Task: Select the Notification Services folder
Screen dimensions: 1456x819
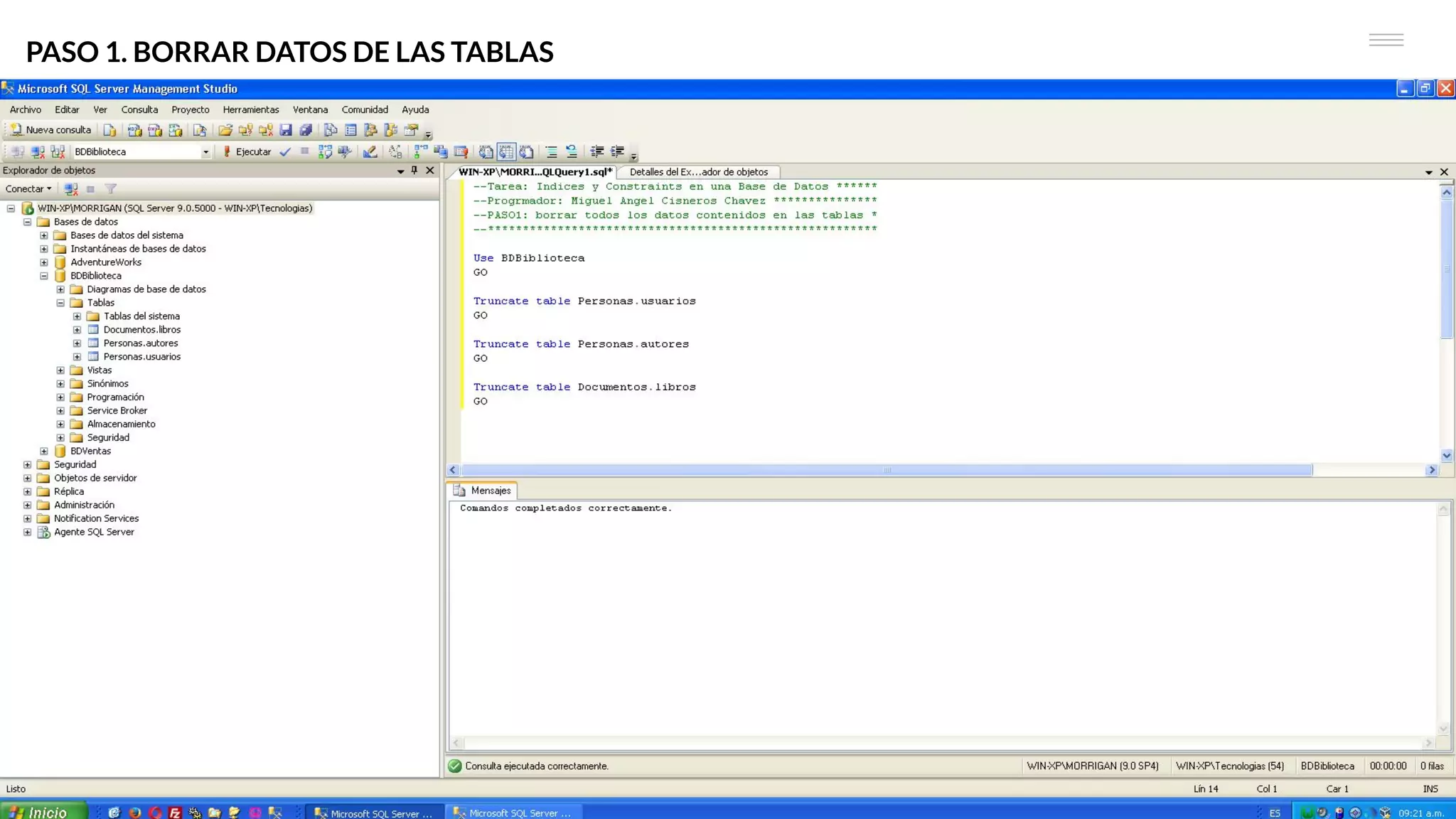Action: [x=97, y=519]
